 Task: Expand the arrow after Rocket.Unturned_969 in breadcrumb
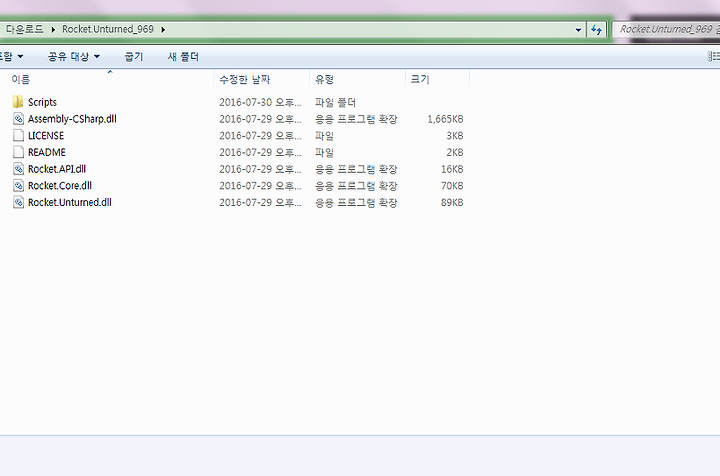pos(163,29)
